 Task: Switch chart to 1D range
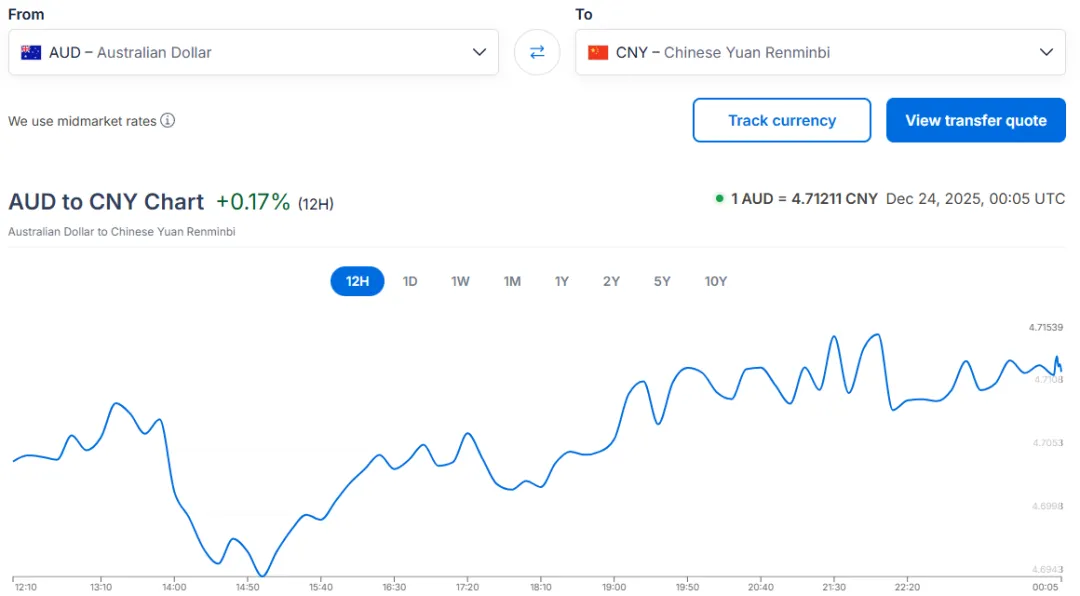coord(410,281)
